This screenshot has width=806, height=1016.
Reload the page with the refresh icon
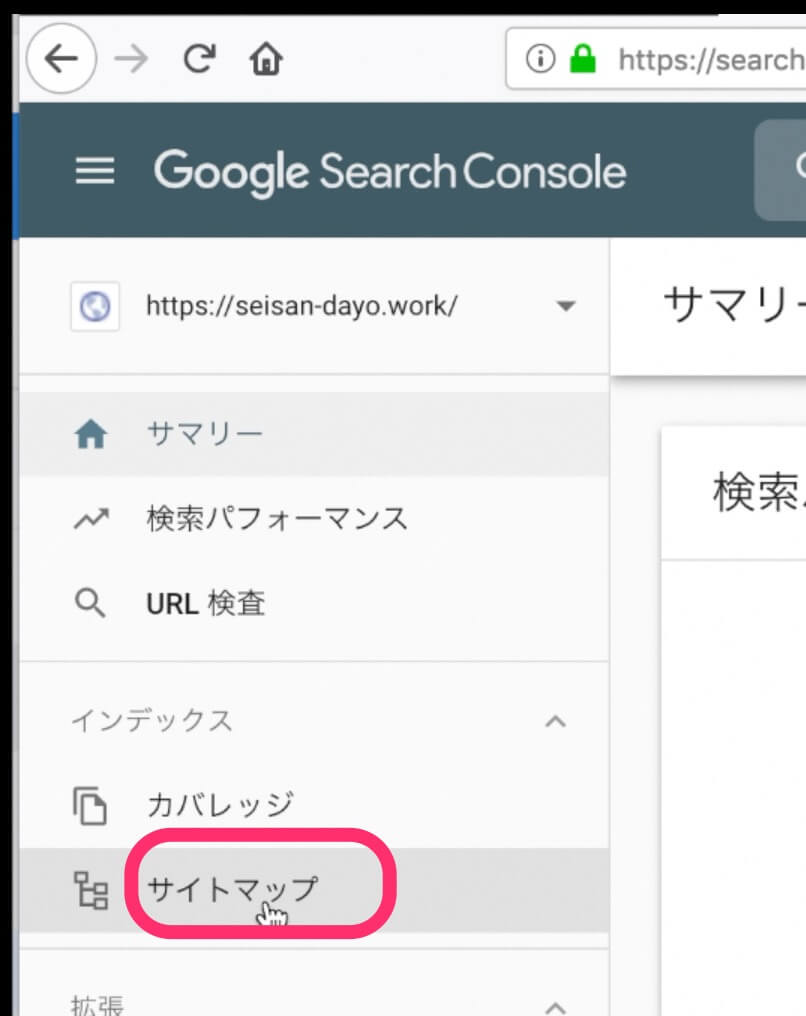tap(199, 60)
